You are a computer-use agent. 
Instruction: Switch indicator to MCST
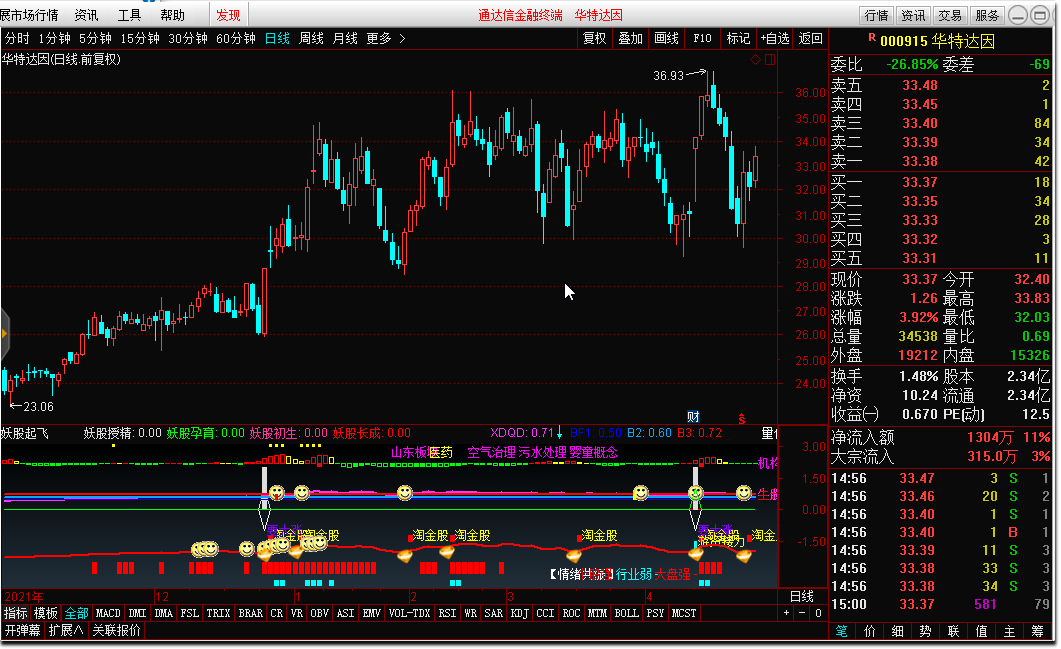(x=684, y=613)
